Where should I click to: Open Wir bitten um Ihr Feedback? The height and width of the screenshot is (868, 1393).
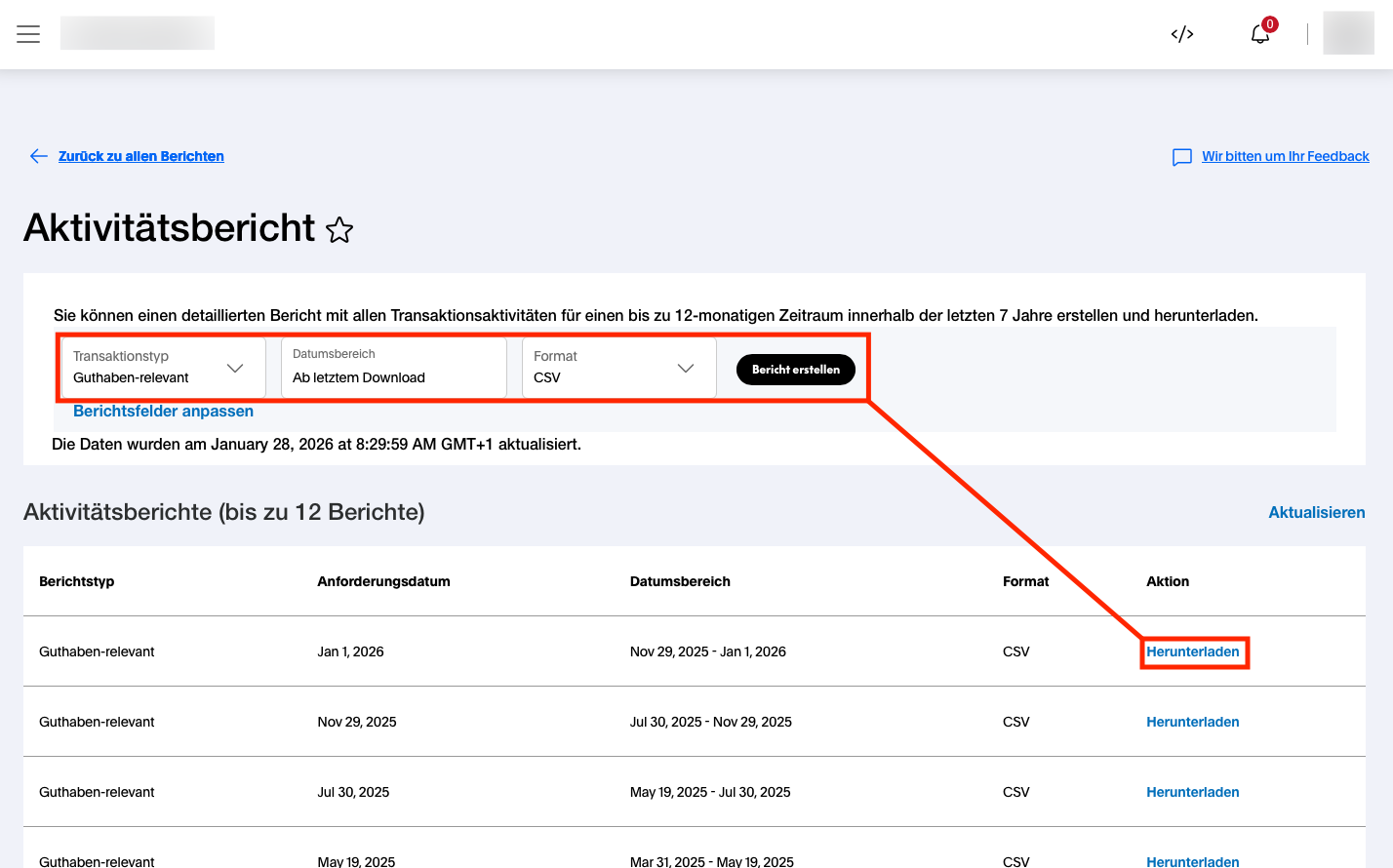[x=1287, y=156]
